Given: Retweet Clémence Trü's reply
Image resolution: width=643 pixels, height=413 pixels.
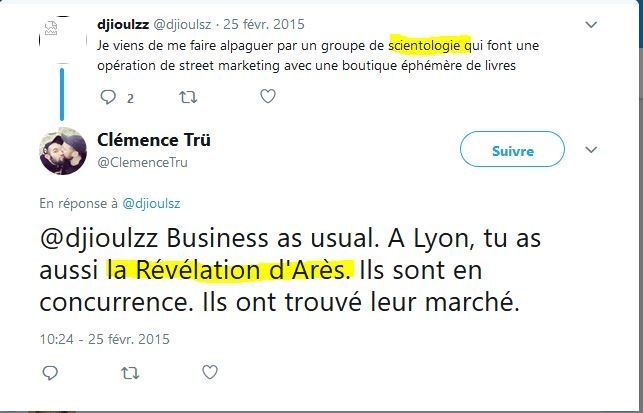Looking at the screenshot, I should [130, 373].
